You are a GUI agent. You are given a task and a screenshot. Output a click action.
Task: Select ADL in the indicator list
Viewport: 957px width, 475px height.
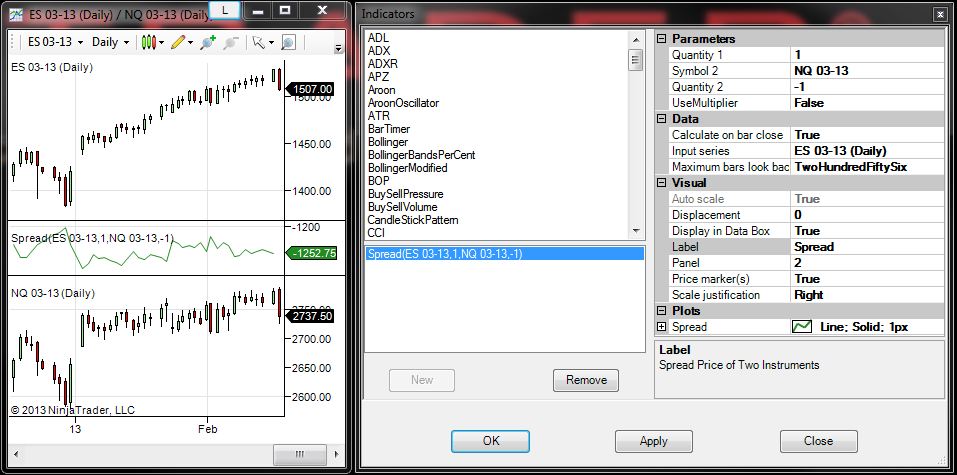click(378, 38)
